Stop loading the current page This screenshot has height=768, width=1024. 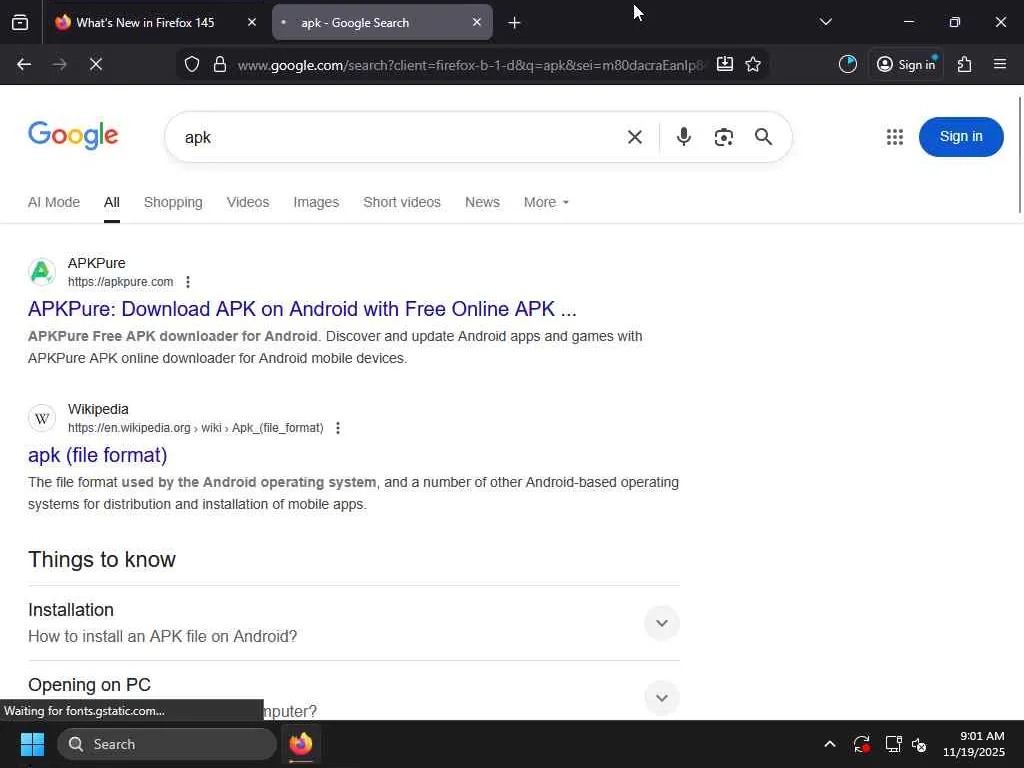click(96, 64)
